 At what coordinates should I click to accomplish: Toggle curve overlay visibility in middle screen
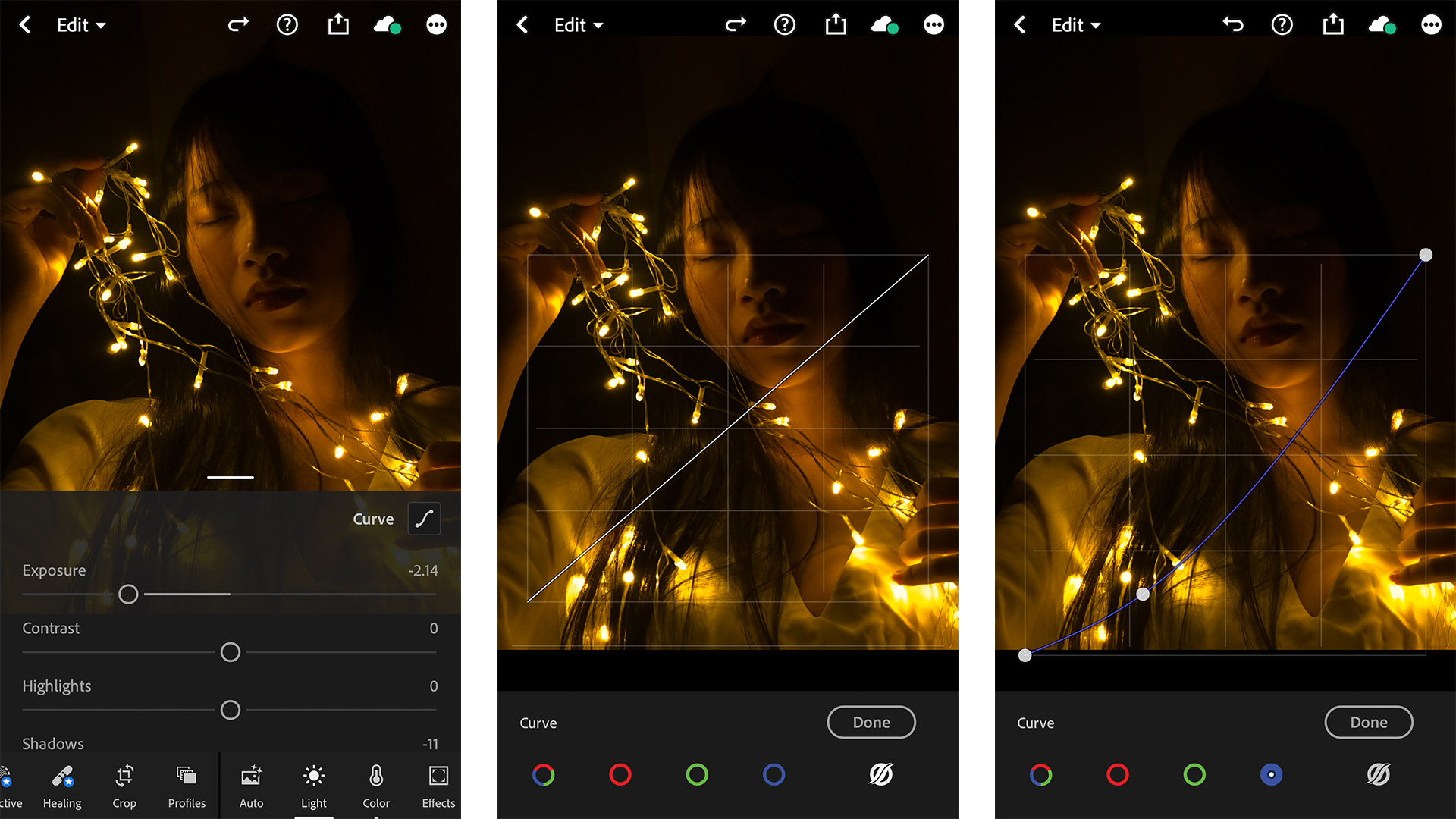click(x=880, y=774)
